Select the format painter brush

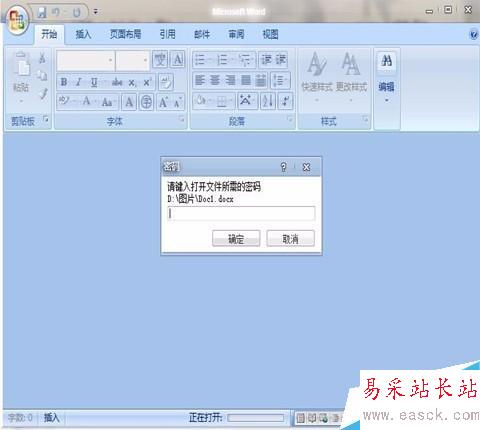43,94
